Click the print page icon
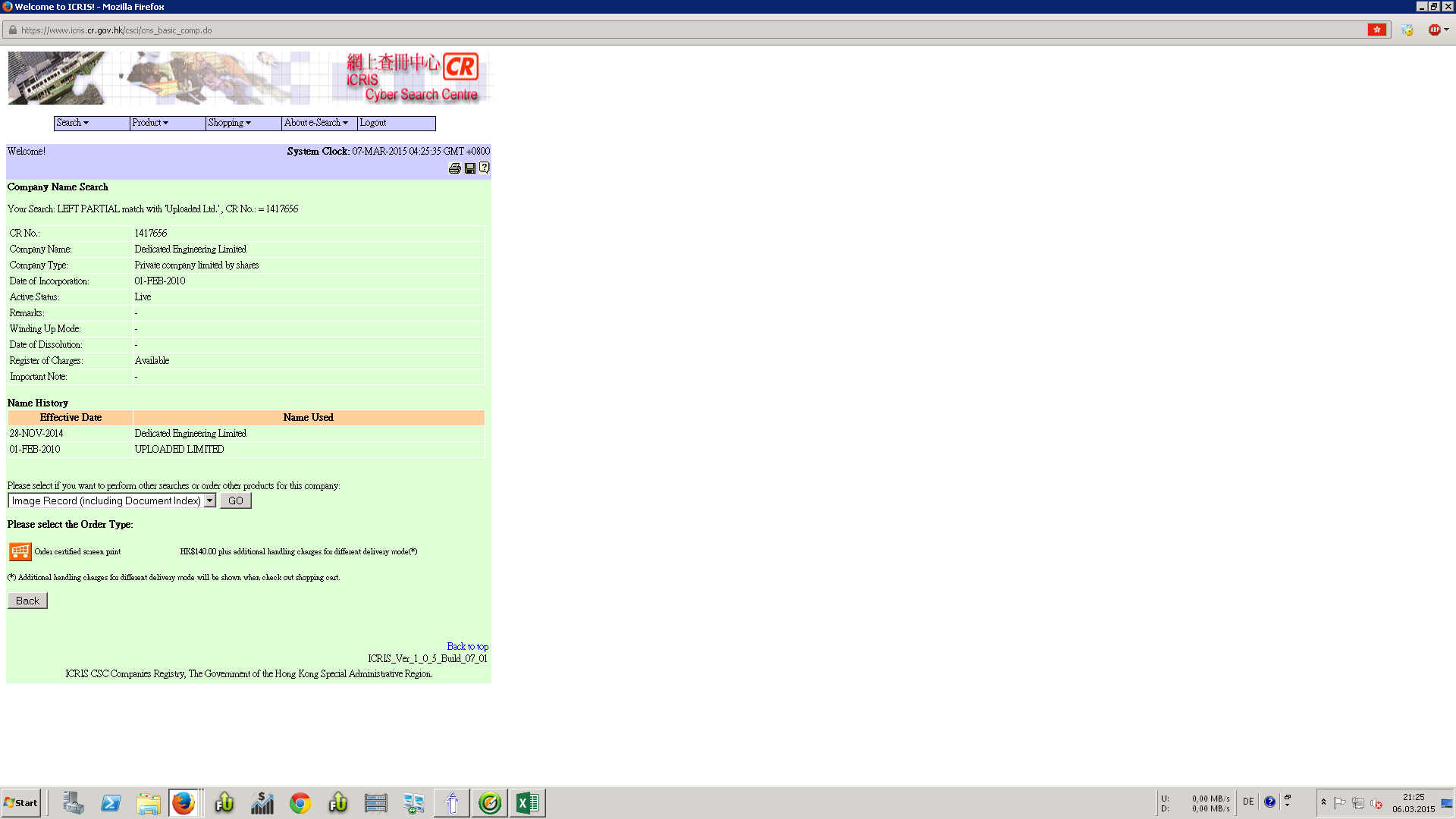 click(454, 168)
